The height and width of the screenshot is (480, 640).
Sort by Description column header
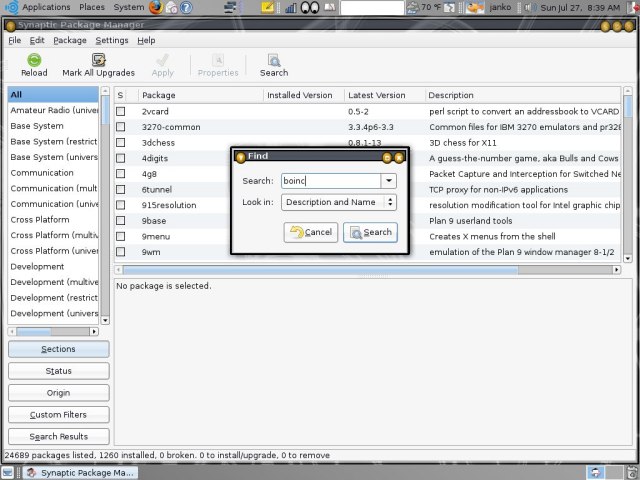(522, 95)
